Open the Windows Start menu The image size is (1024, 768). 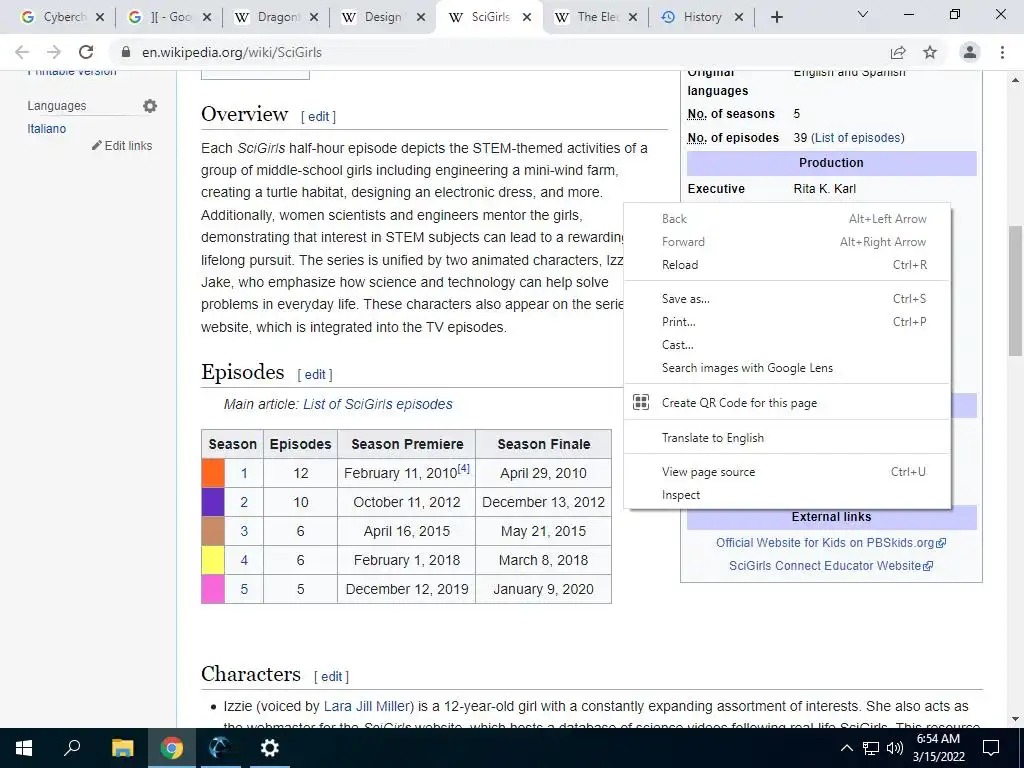click(x=24, y=748)
